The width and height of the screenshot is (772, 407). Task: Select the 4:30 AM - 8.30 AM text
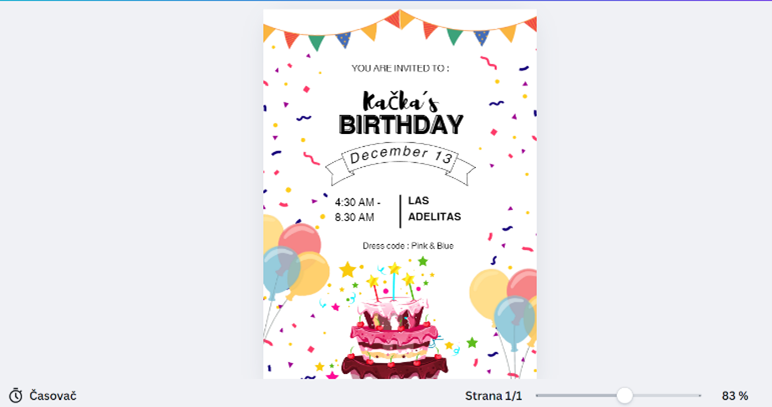click(x=358, y=210)
